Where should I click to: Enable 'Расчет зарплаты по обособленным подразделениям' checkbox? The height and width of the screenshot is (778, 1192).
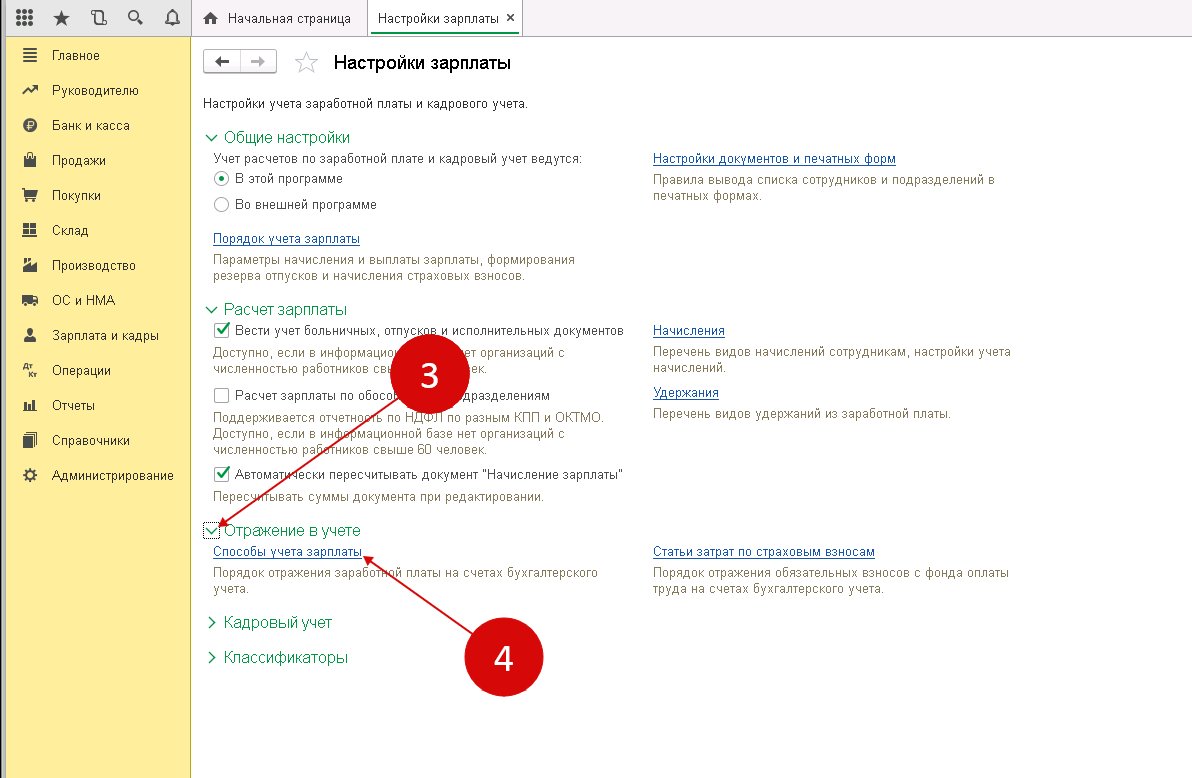[222, 395]
